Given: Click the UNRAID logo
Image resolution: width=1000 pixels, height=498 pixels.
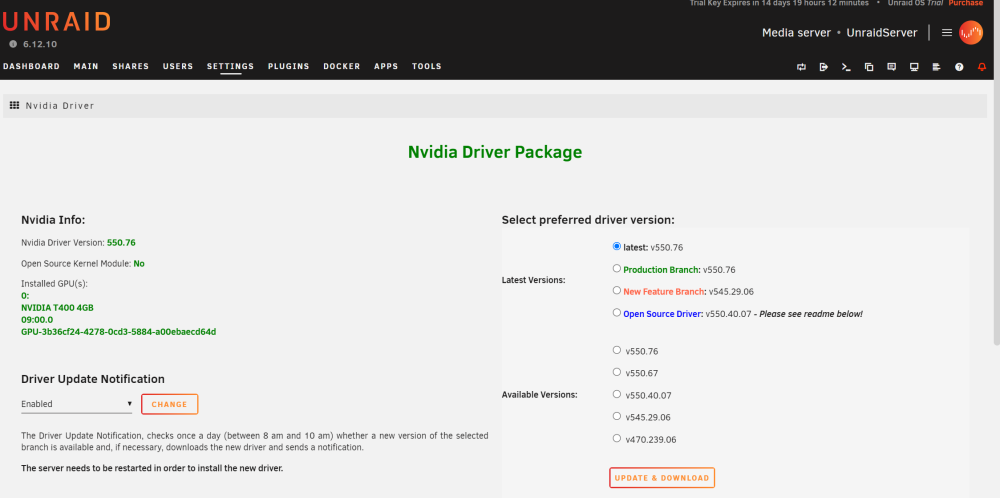Looking at the screenshot, I should pyautogui.click(x=55, y=22).
